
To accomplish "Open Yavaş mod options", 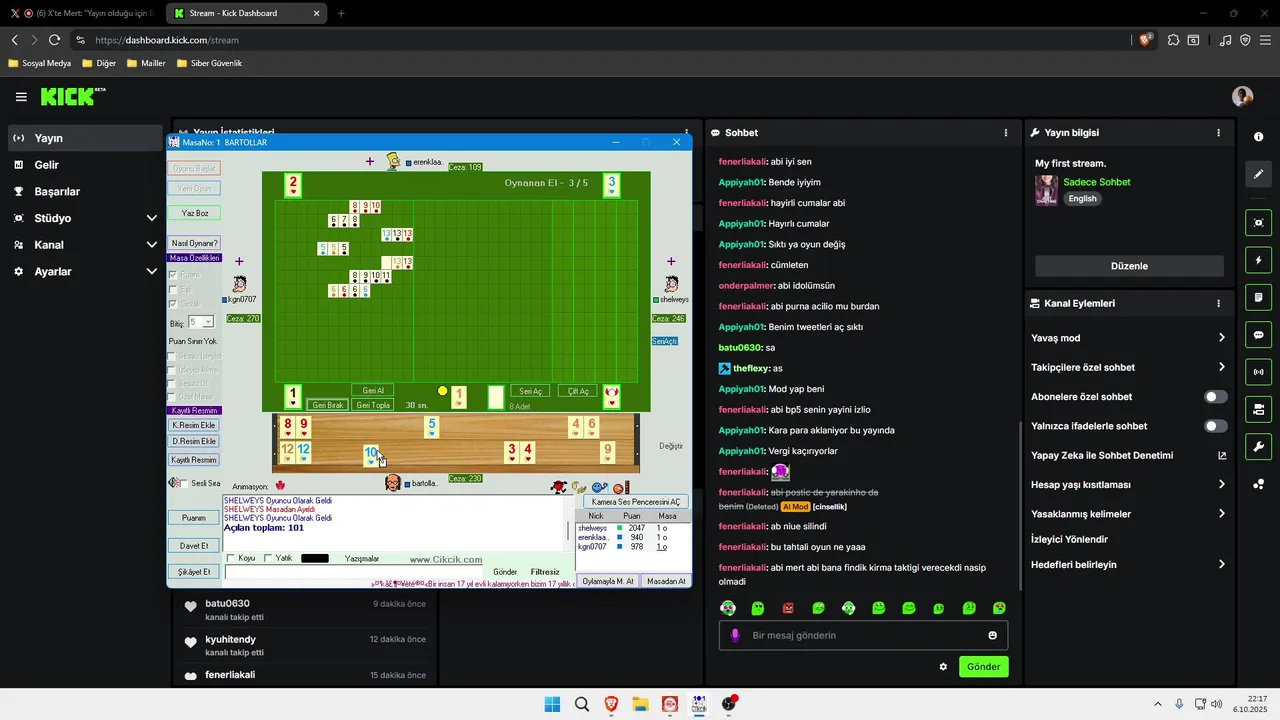I will tap(1128, 338).
